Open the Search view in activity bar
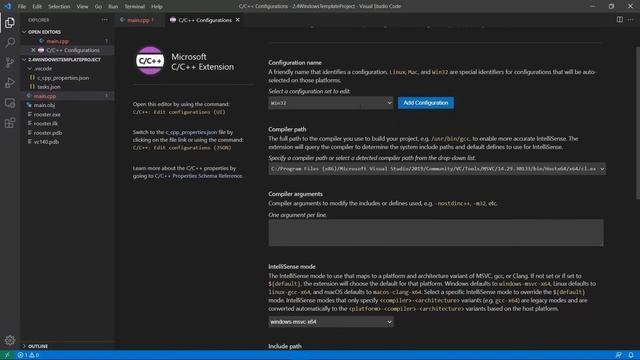640x360 pixels. 10,42
